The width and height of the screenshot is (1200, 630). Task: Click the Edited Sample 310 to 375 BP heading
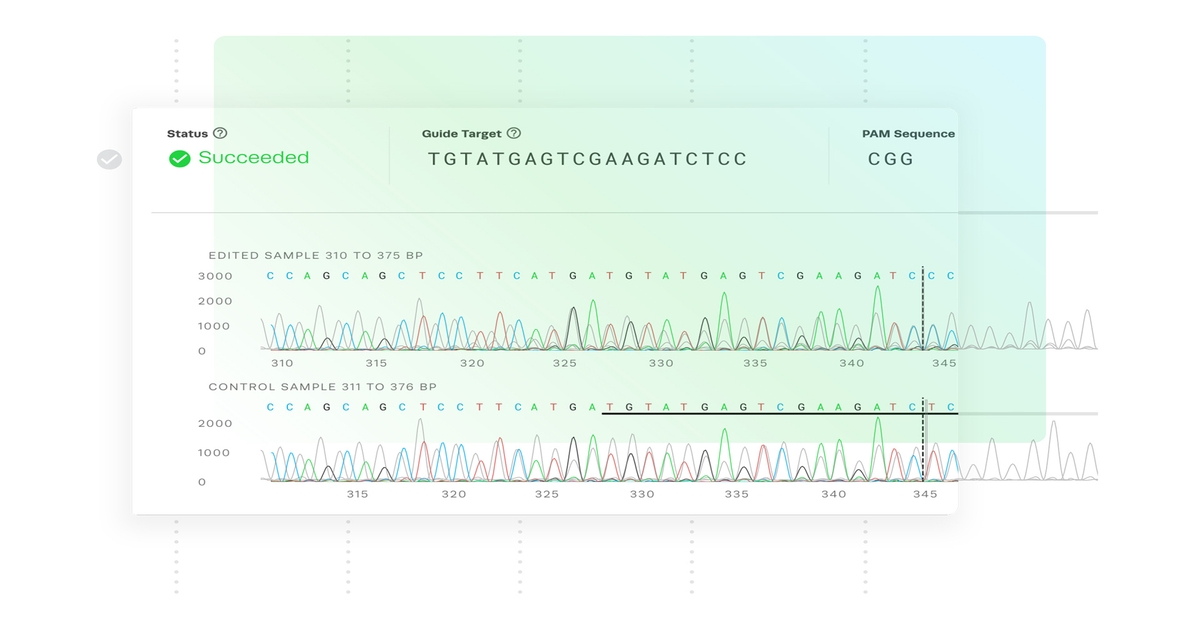pos(315,255)
